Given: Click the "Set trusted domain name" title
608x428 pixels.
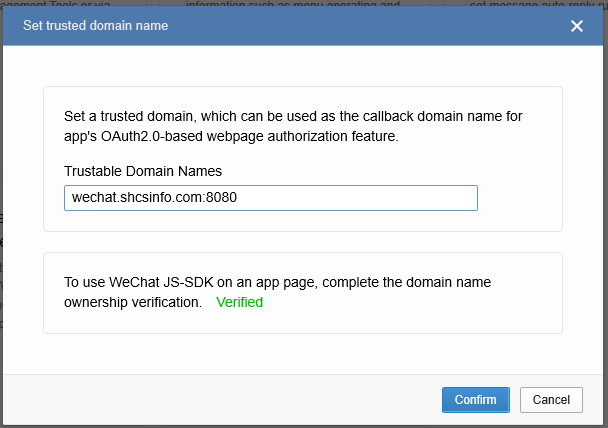Looking at the screenshot, I should tap(95, 26).
